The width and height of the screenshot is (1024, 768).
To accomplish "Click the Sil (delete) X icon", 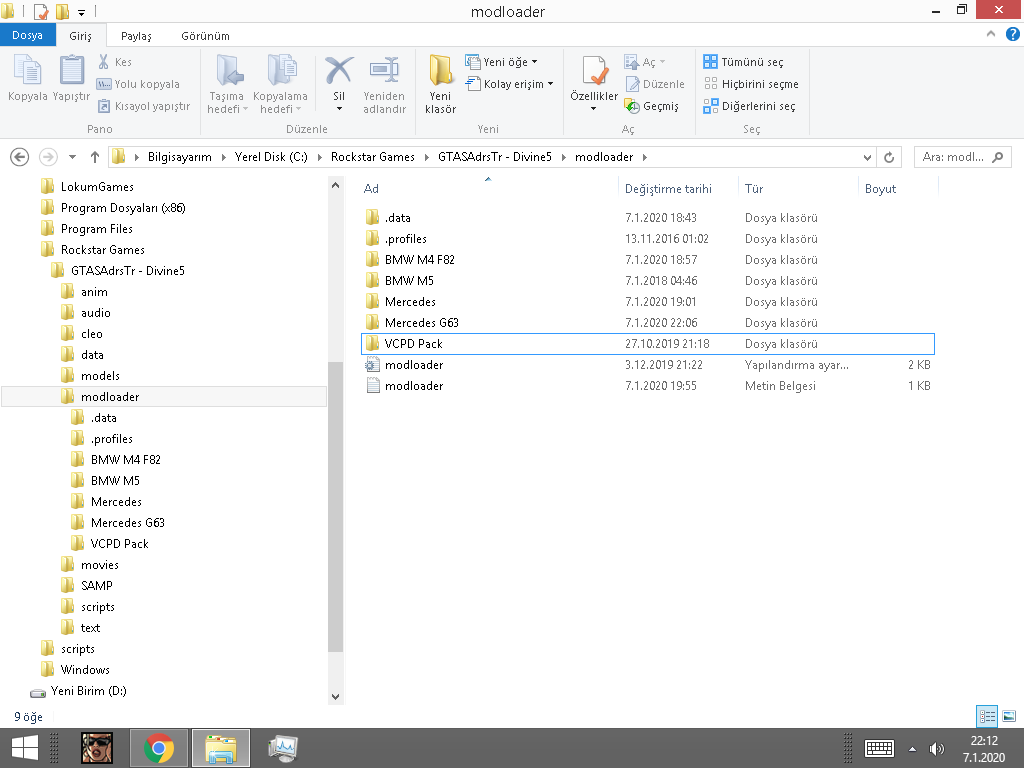I will pos(339,71).
